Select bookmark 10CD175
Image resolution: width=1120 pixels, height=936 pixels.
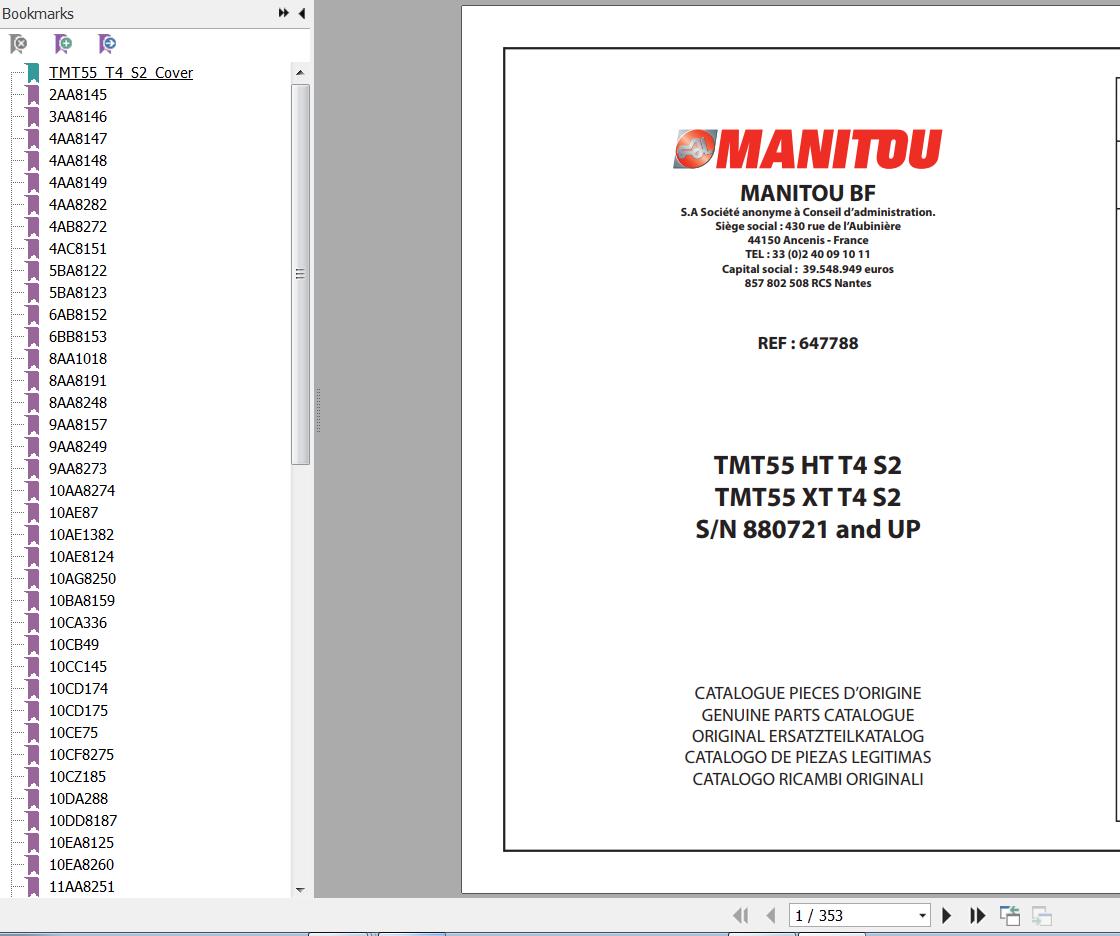[79, 711]
